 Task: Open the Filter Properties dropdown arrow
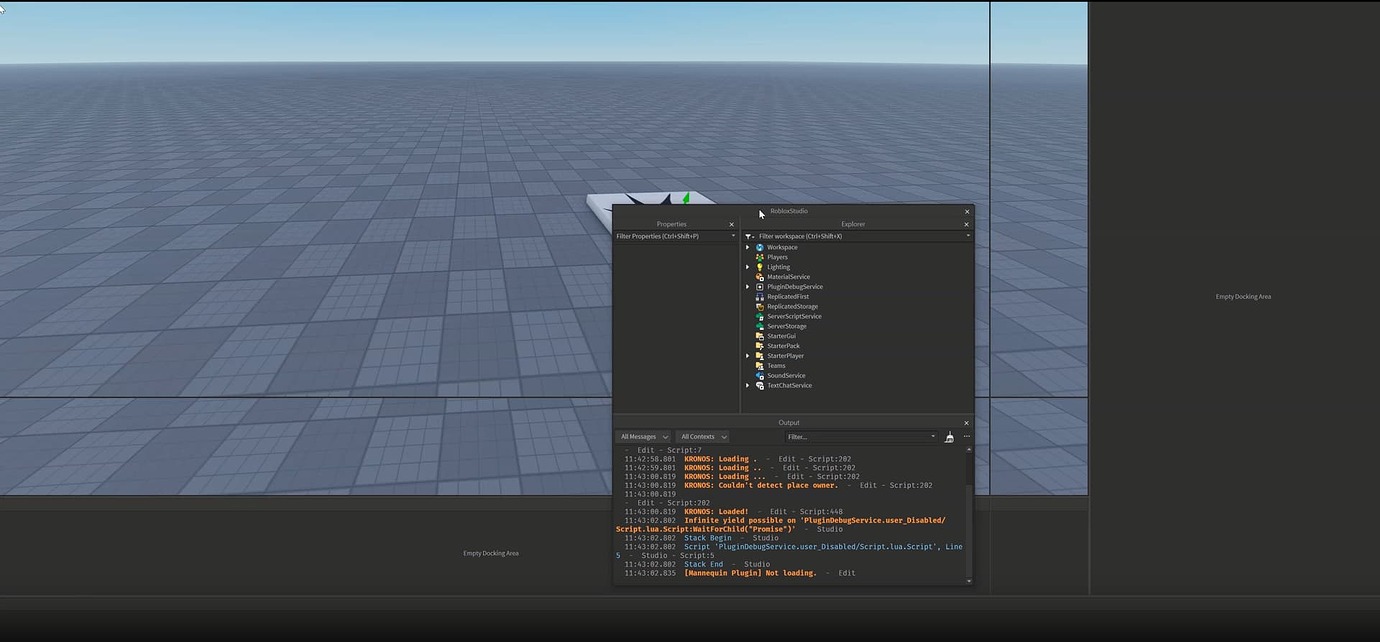[x=733, y=236]
